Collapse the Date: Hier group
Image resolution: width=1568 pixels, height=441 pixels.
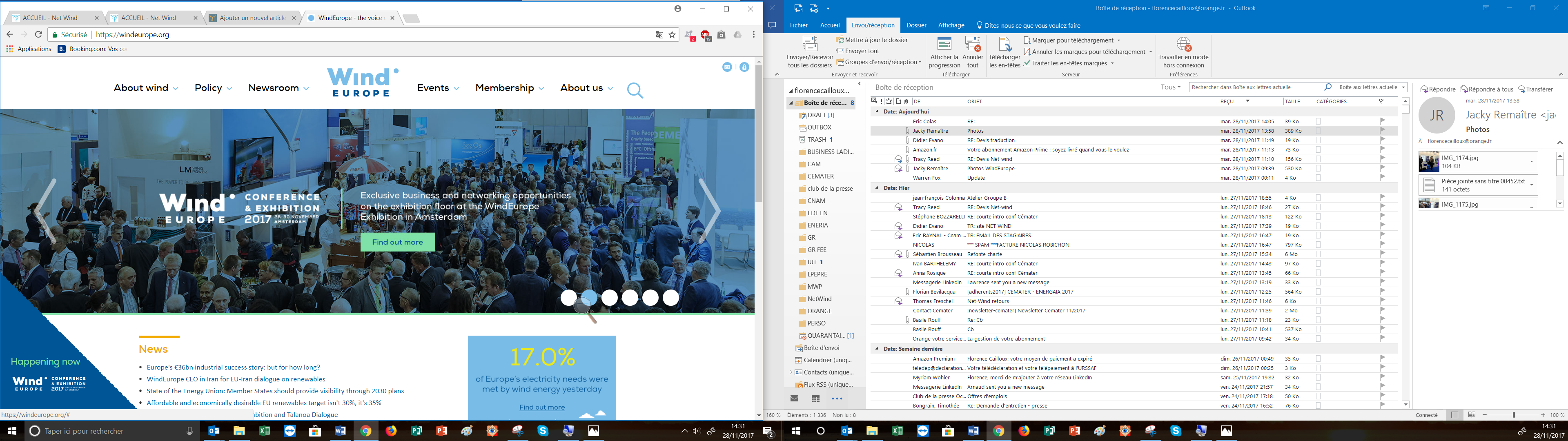coord(877,187)
